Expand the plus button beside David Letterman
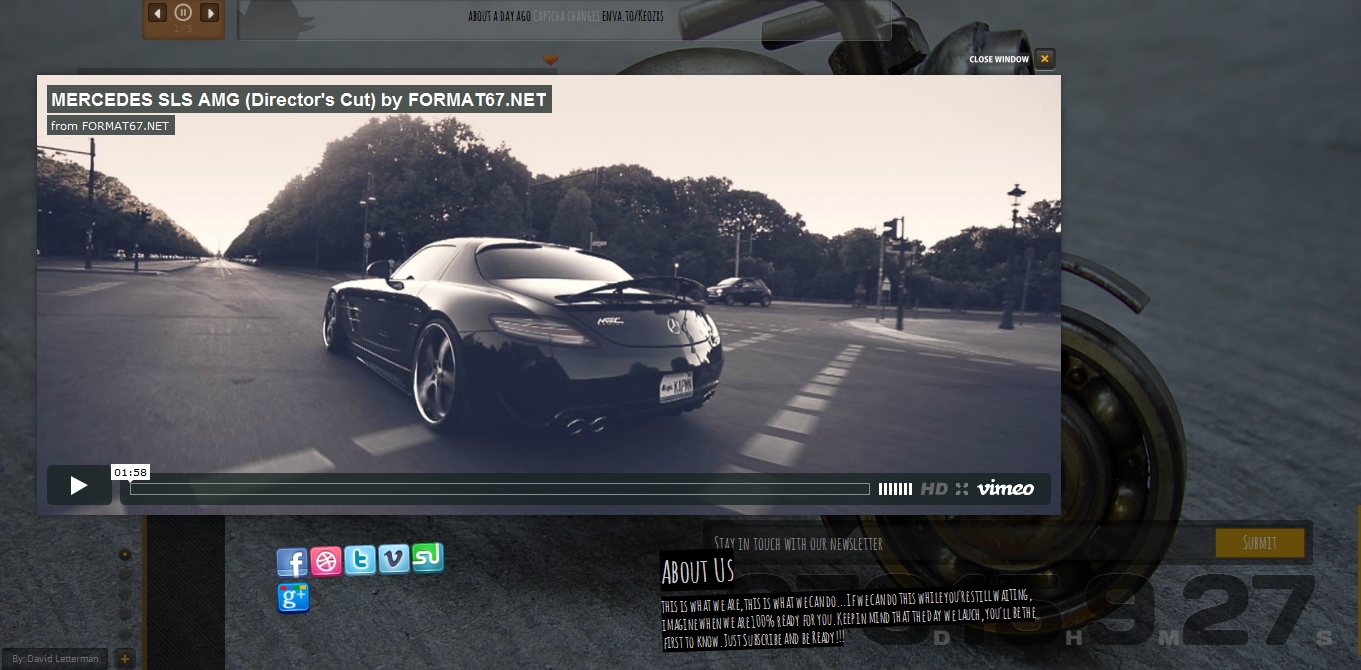 (124, 658)
